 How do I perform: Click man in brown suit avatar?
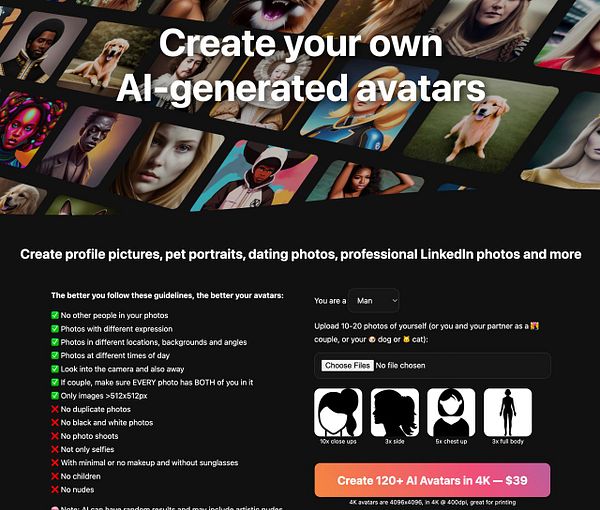click(x=90, y=145)
